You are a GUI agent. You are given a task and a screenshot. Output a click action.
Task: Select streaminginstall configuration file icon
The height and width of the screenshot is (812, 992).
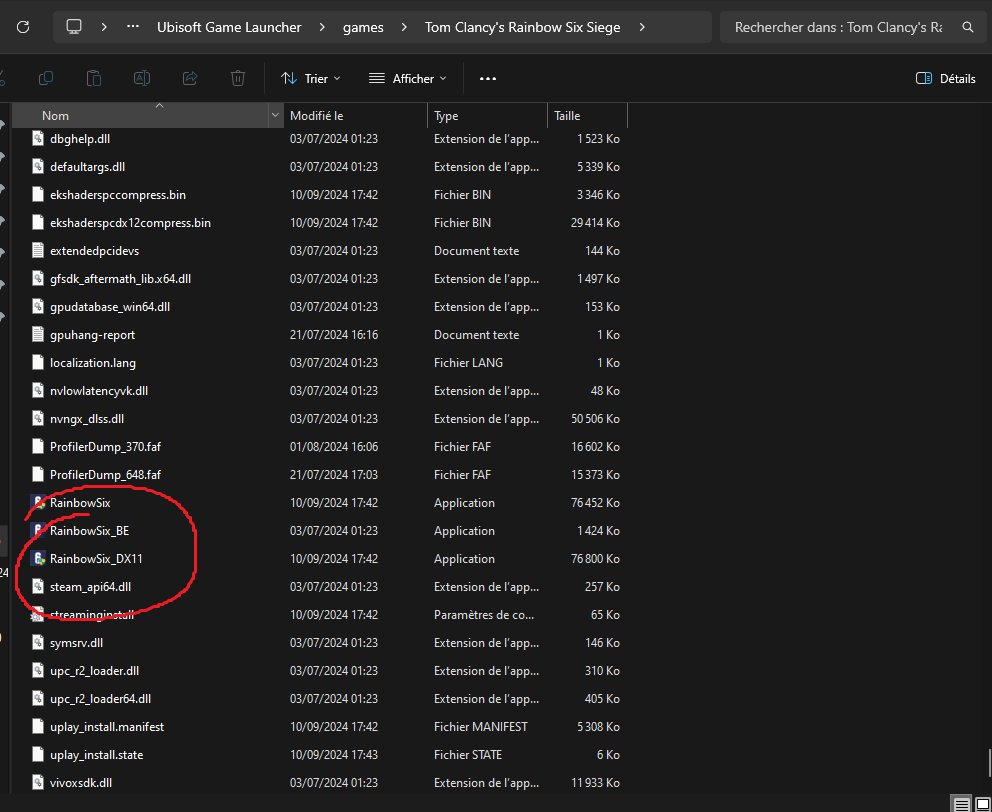coord(38,615)
